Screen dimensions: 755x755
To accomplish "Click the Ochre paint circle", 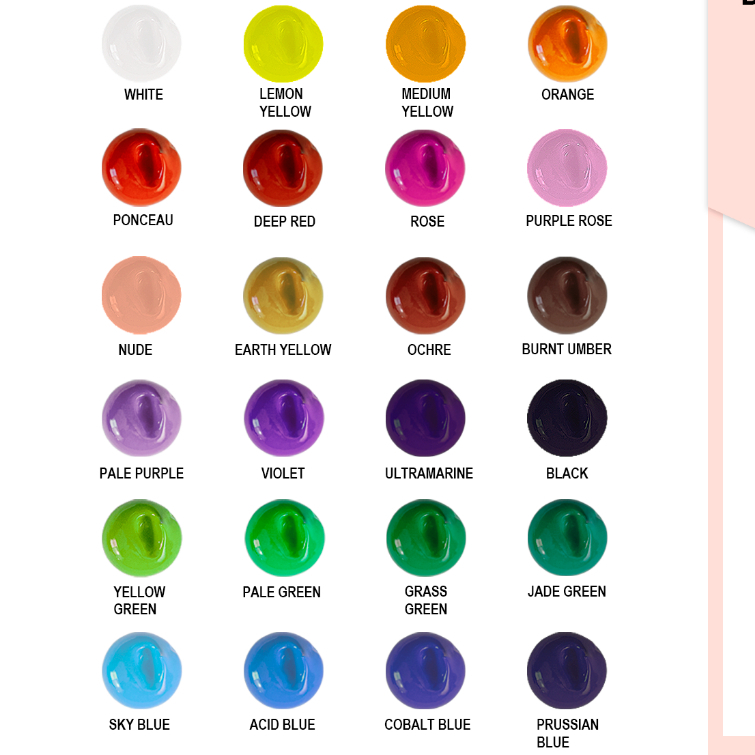I will pyautogui.click(x=426, y=295).
